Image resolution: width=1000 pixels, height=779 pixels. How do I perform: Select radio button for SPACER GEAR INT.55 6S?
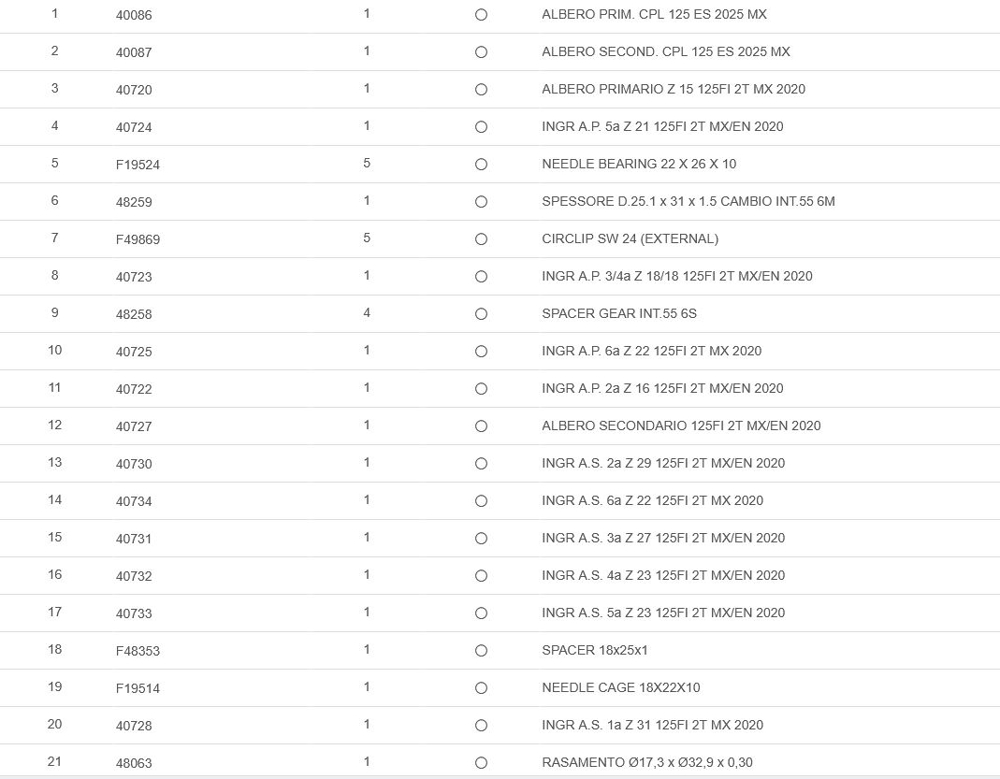tap(481, 314)
